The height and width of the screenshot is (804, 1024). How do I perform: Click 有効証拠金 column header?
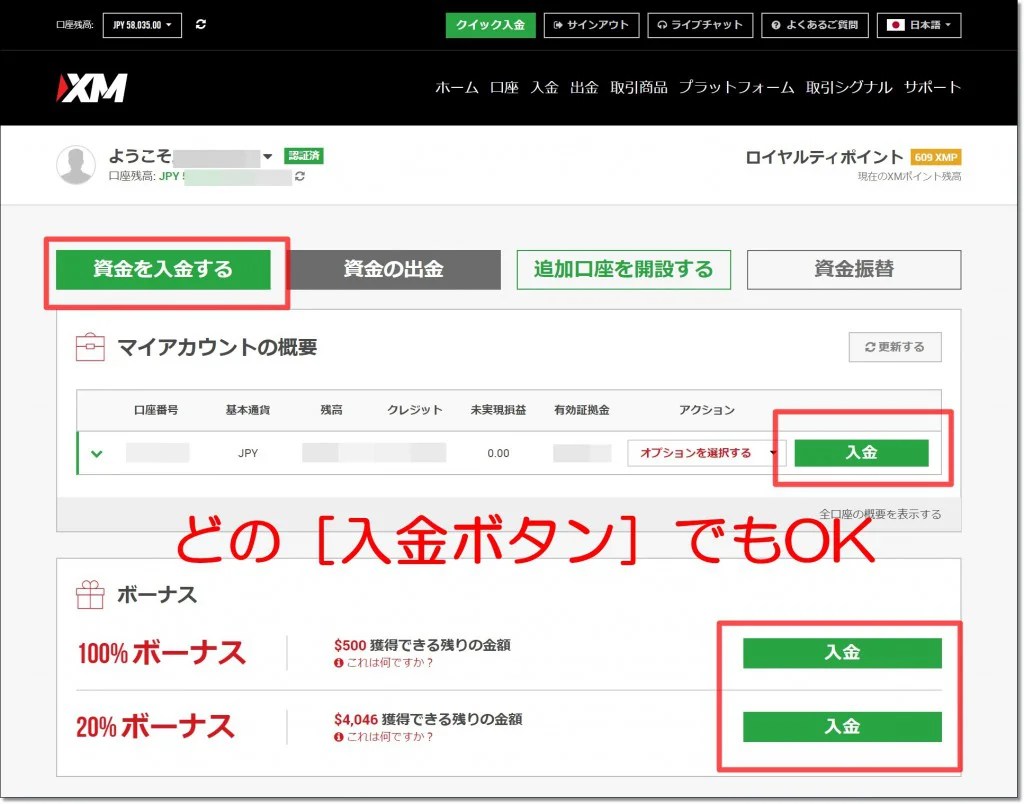tap(582, 410)
